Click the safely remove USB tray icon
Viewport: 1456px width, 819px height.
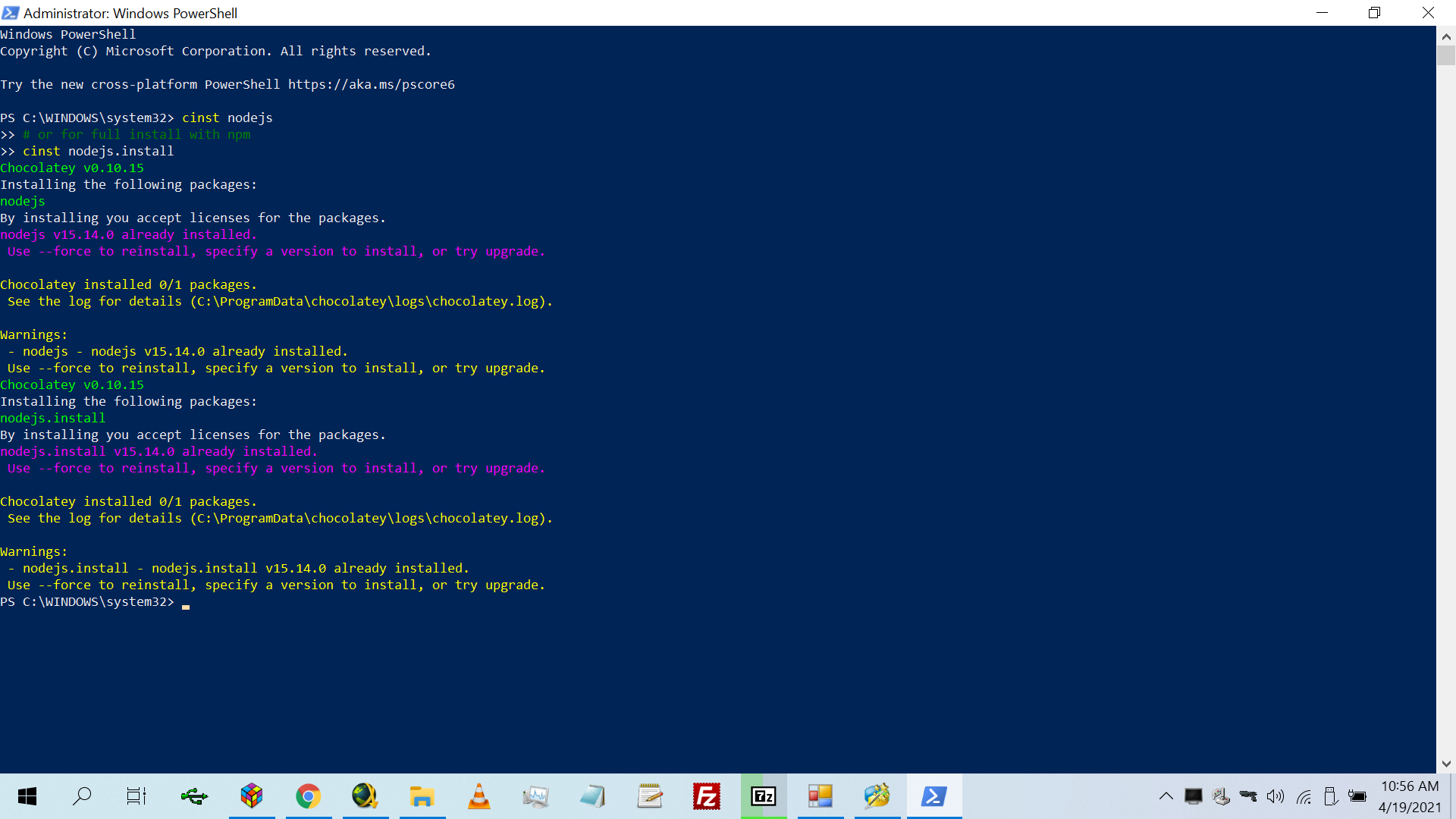1330,796
